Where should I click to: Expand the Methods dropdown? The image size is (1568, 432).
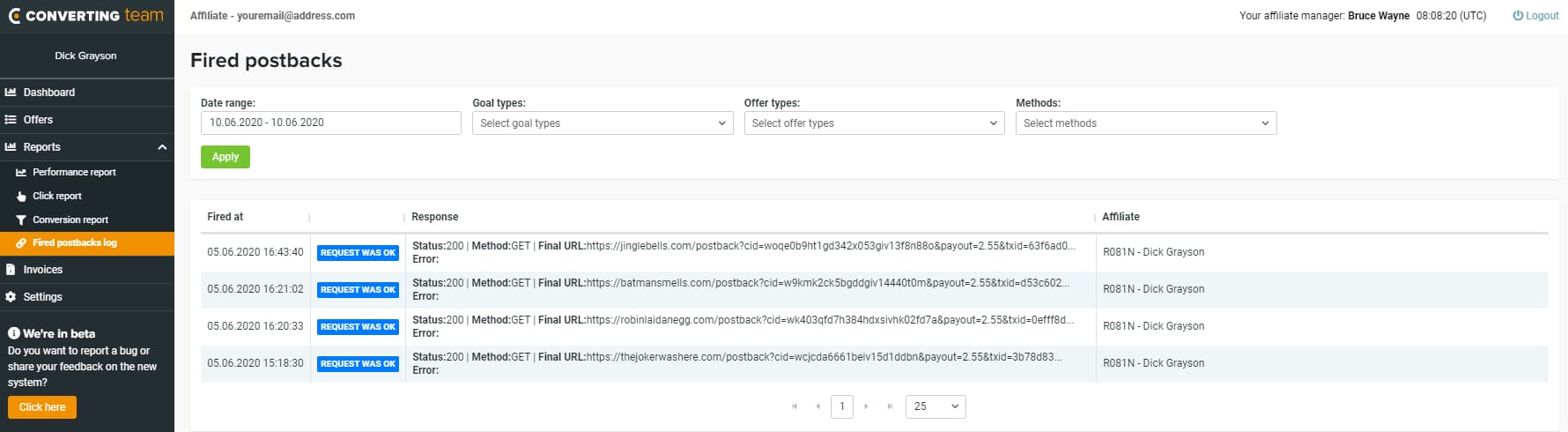(x=1146, y=123)
